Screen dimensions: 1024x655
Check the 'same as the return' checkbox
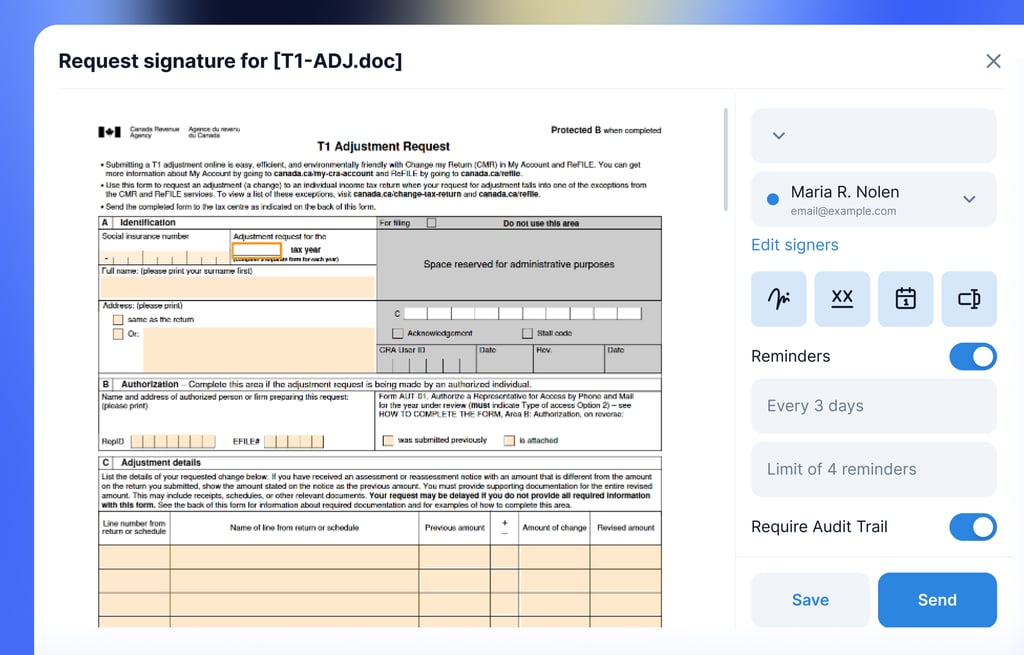pos(118,320)
